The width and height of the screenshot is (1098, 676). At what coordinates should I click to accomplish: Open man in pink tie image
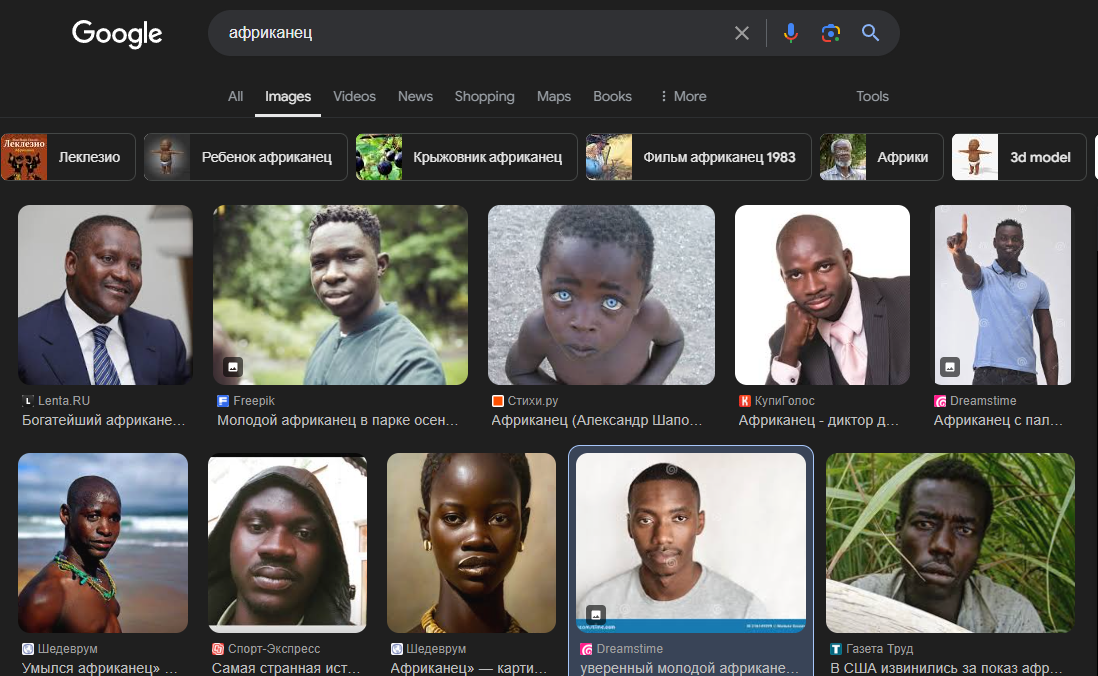point(822,295)
